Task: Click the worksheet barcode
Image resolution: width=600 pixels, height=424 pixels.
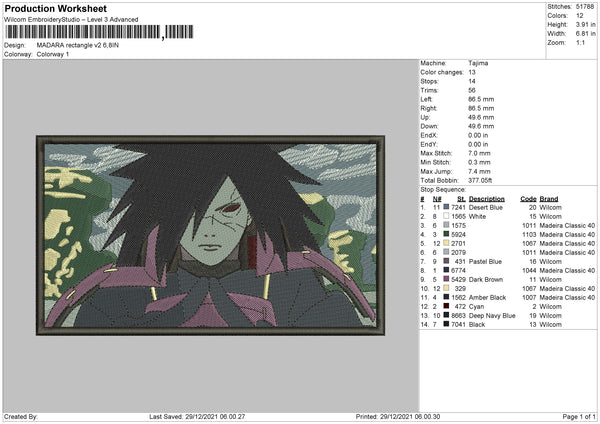Action: click(99, 32)
